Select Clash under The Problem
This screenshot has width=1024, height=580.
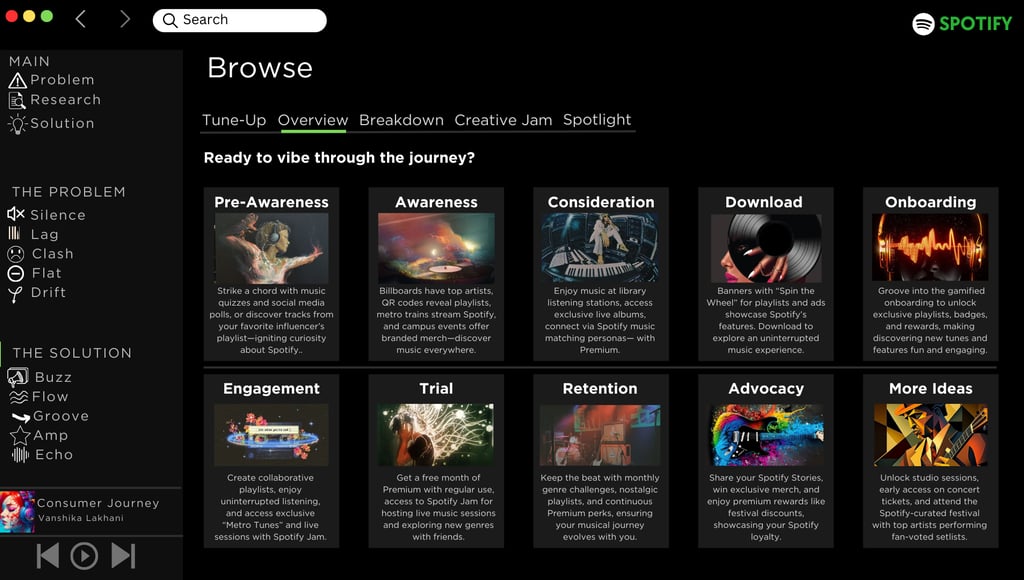[x=52, y=253]
